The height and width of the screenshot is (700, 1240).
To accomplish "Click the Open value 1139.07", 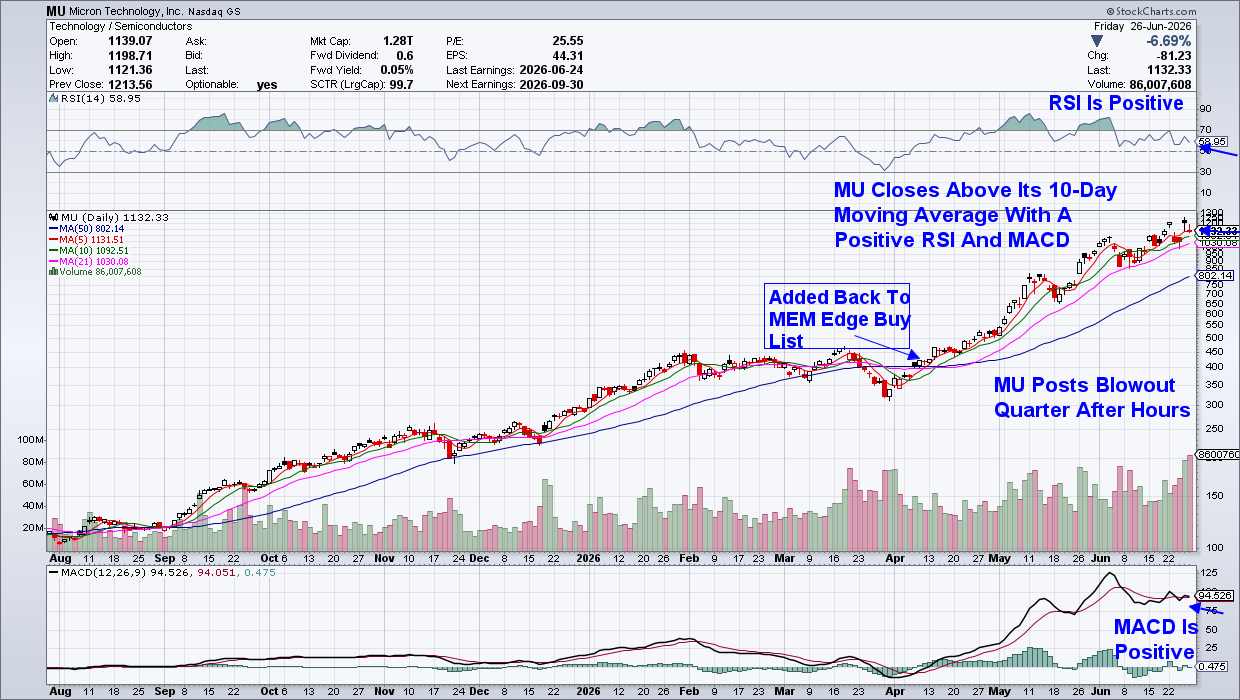I will [x=132, y=41].
